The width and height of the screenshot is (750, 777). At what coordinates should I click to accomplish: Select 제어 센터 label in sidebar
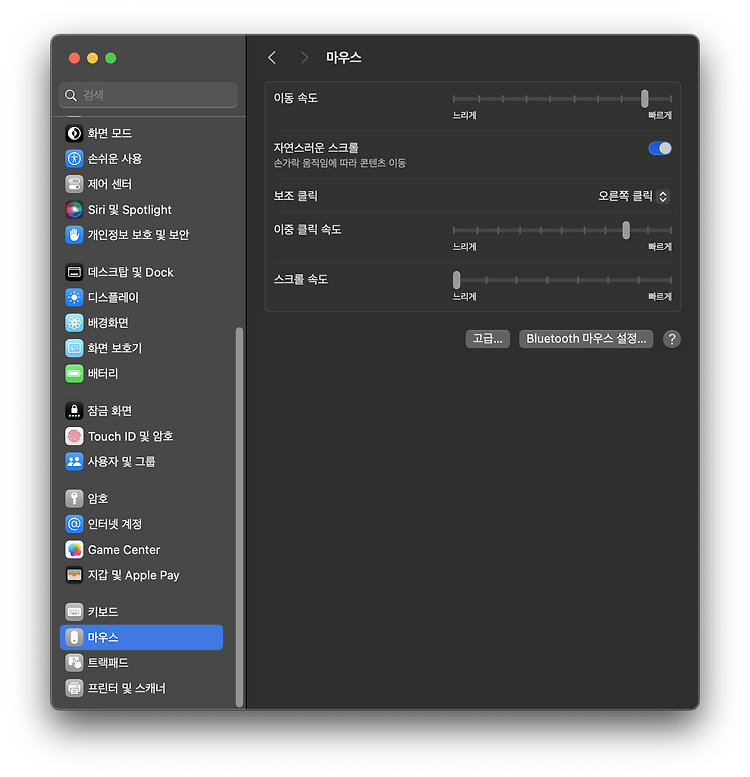pos(110,184)
